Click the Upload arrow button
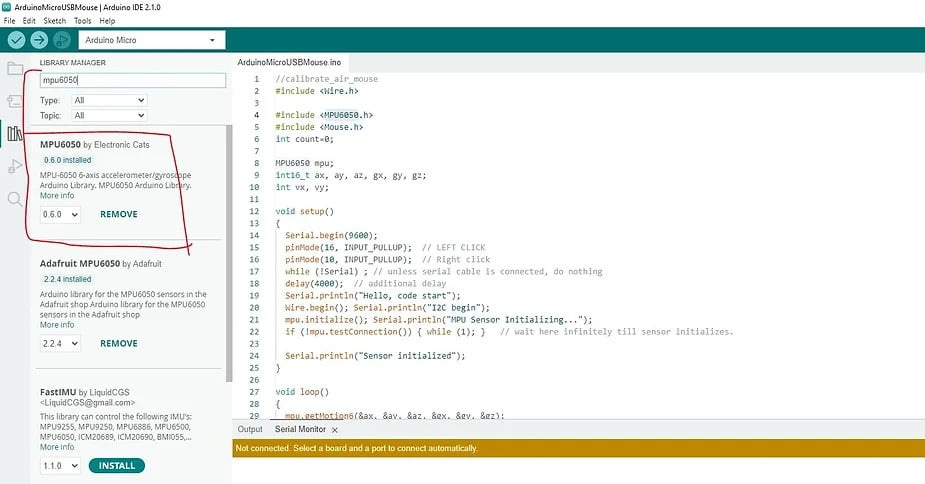 pyautogui.click(x=39, y=40)
